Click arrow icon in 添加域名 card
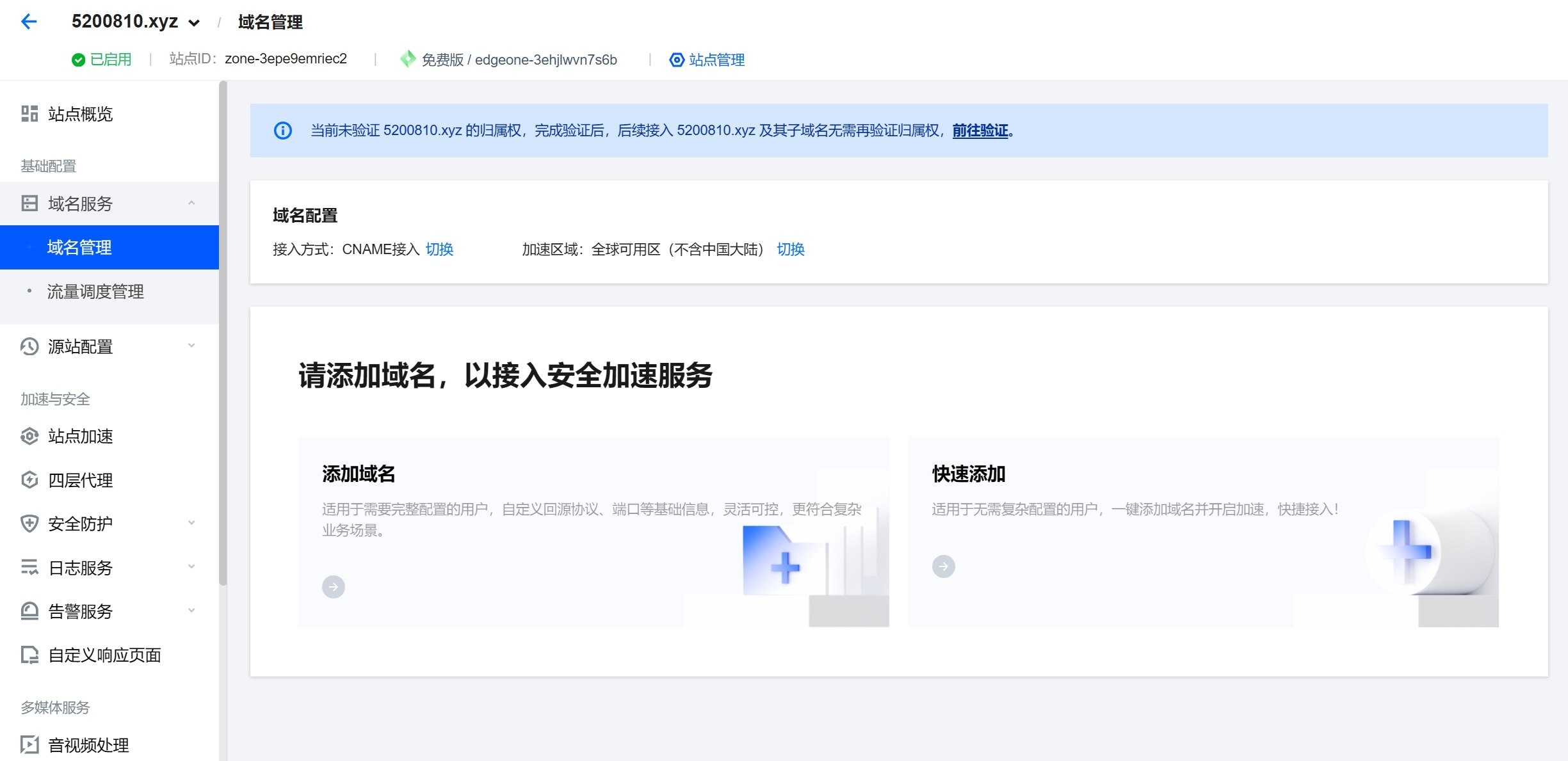Image resolution: width=1568 pixels, height=761 pixels. 333,586
